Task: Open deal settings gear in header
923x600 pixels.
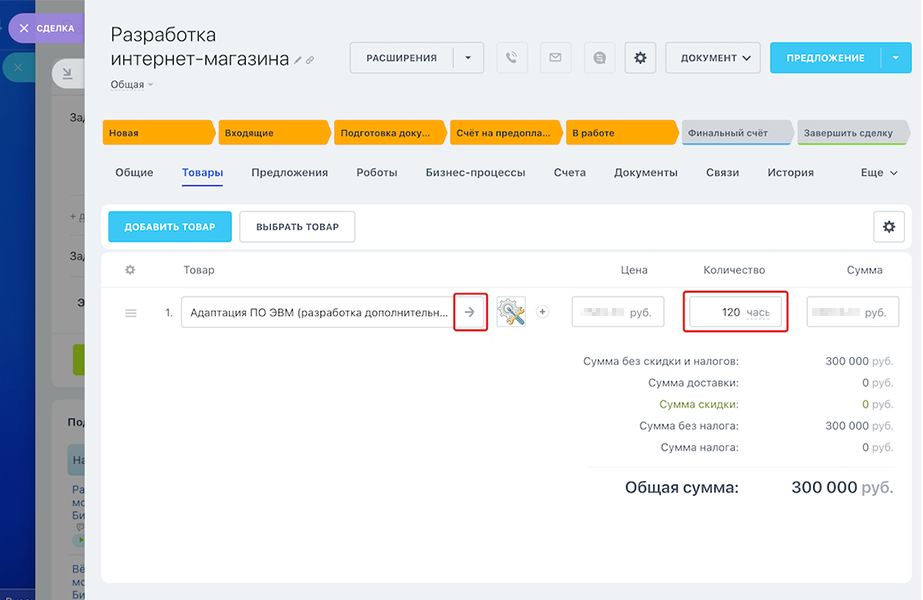Action: coord(641,58)
